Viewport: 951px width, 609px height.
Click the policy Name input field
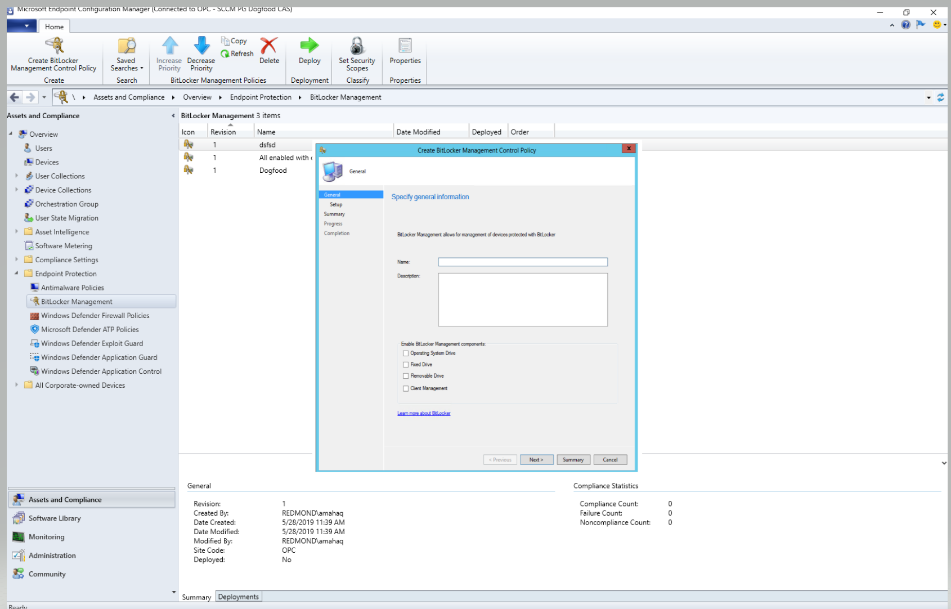(523, 262)
